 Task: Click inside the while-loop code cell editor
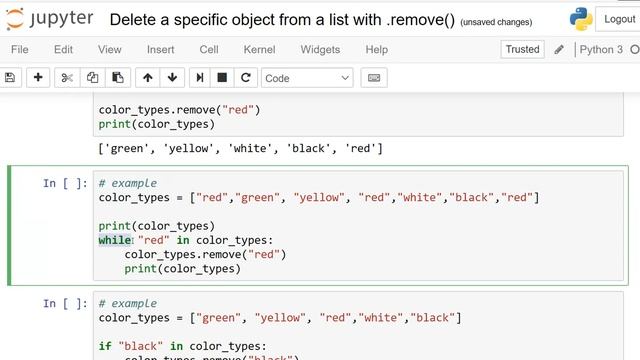(x=358, y=226)
